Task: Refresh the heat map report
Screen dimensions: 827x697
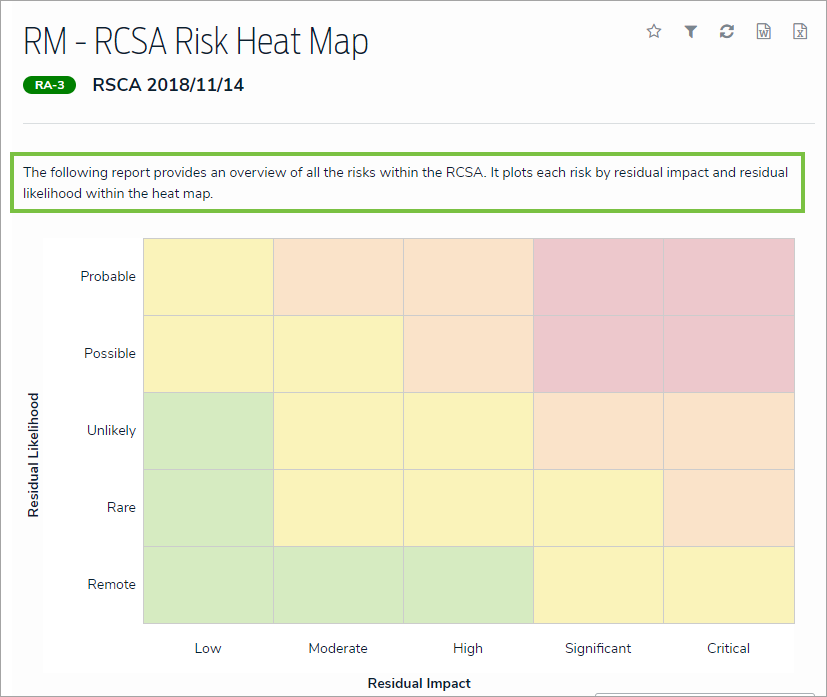Action: [727, 32]
